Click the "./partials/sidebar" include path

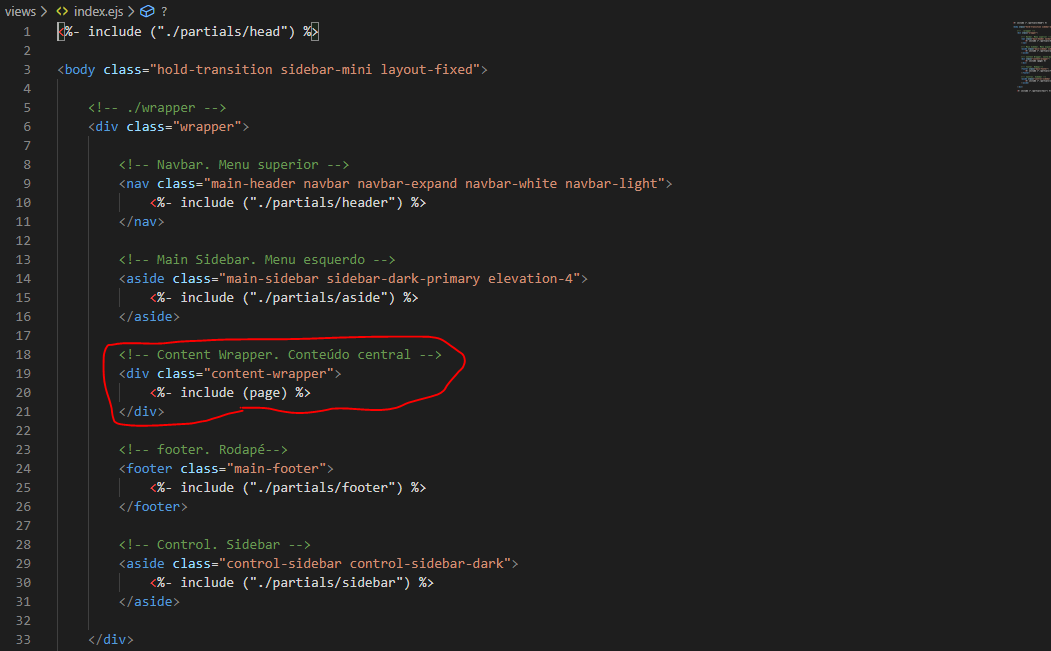[326, 583]
